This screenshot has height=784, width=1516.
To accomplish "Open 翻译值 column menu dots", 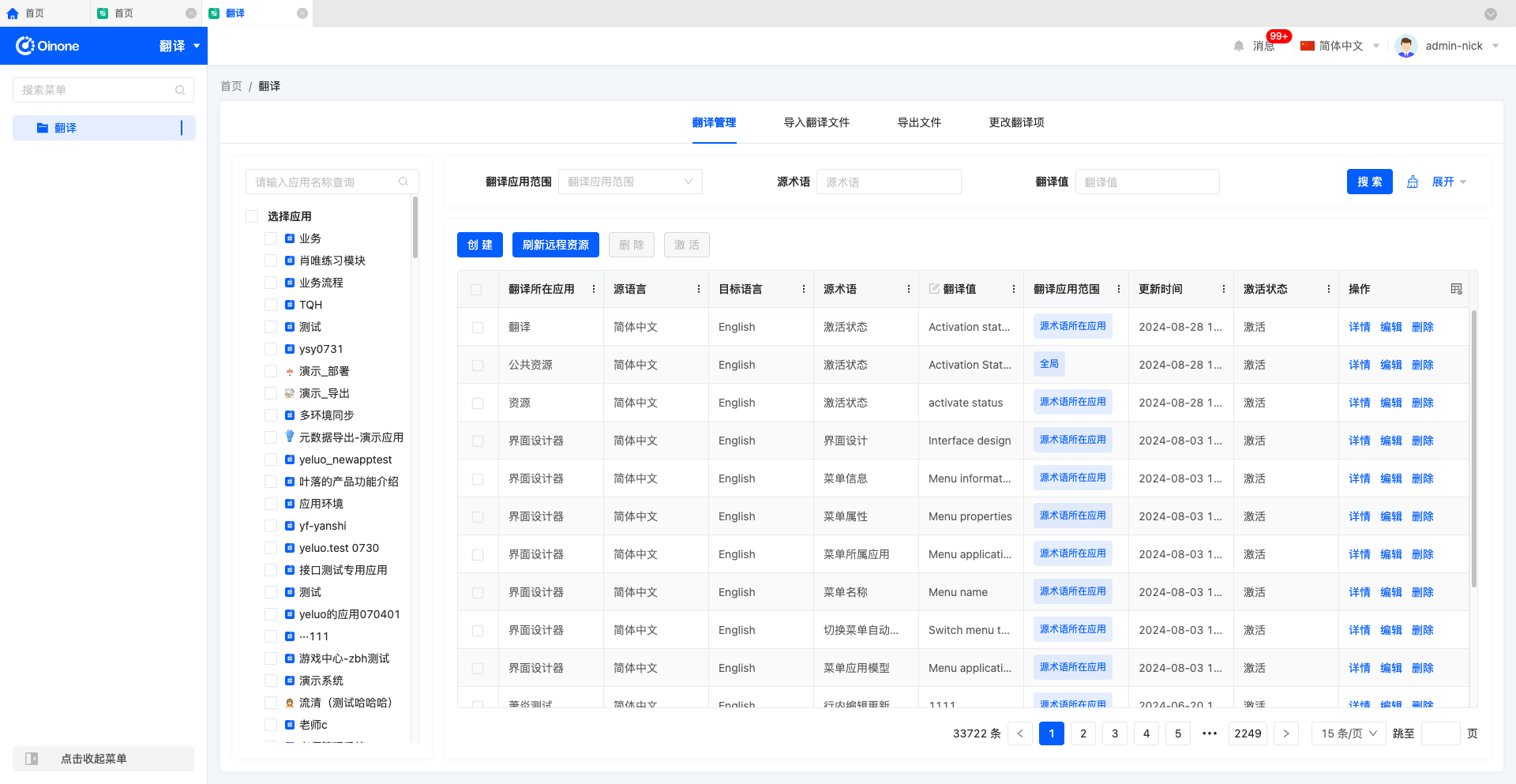I will 1014,289.
